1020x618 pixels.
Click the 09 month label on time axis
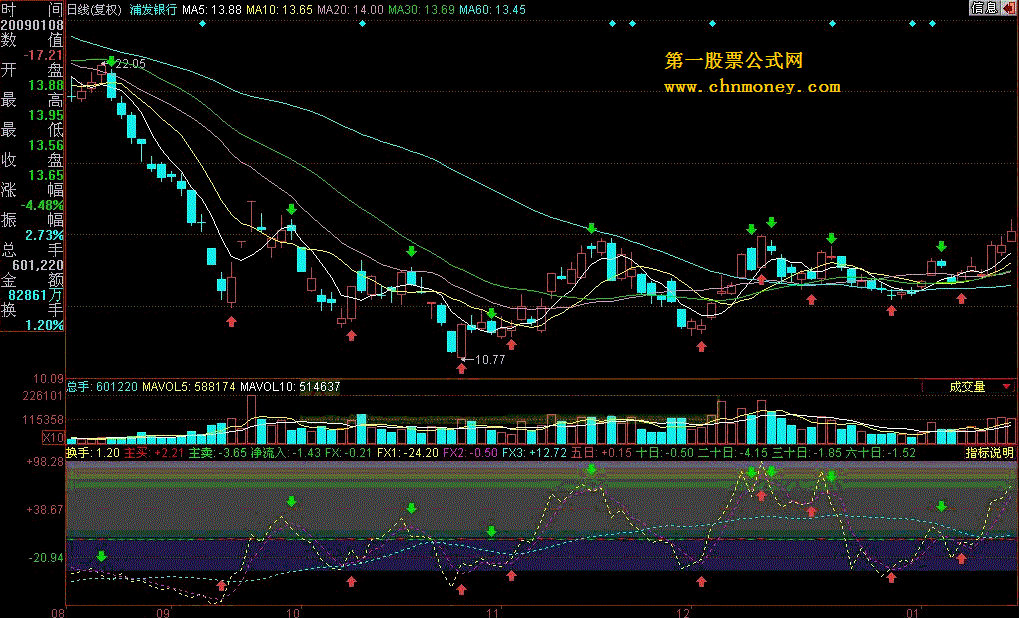163,613
